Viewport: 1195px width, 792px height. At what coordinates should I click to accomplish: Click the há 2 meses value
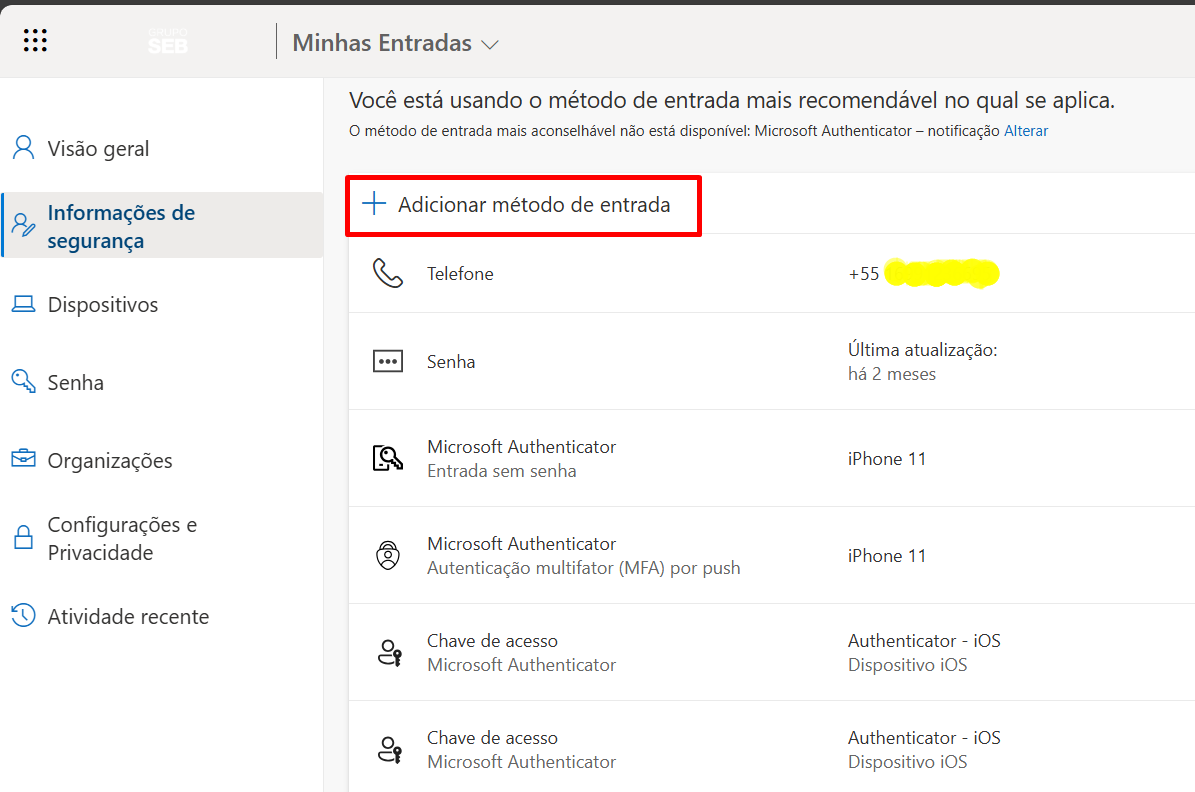[892, 374]
